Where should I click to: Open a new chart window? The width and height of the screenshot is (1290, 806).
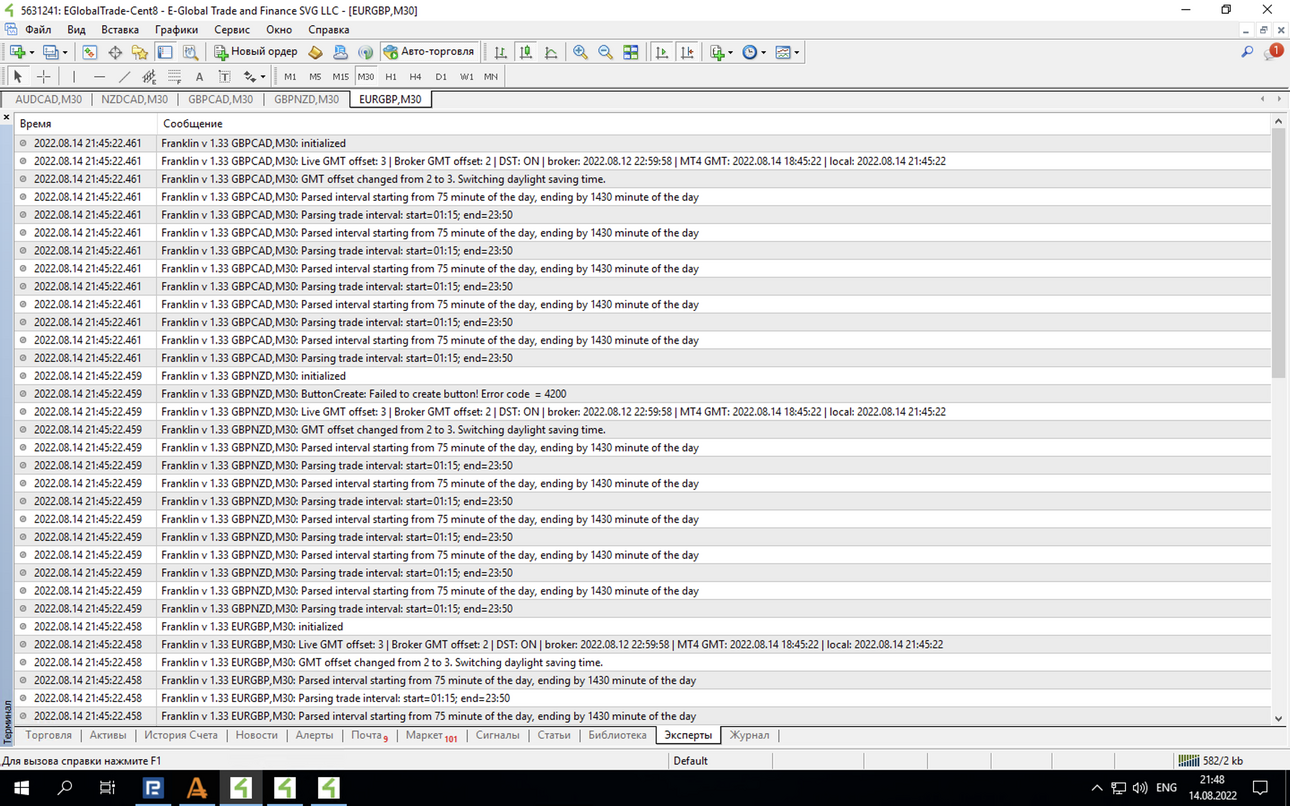point(17,52)
